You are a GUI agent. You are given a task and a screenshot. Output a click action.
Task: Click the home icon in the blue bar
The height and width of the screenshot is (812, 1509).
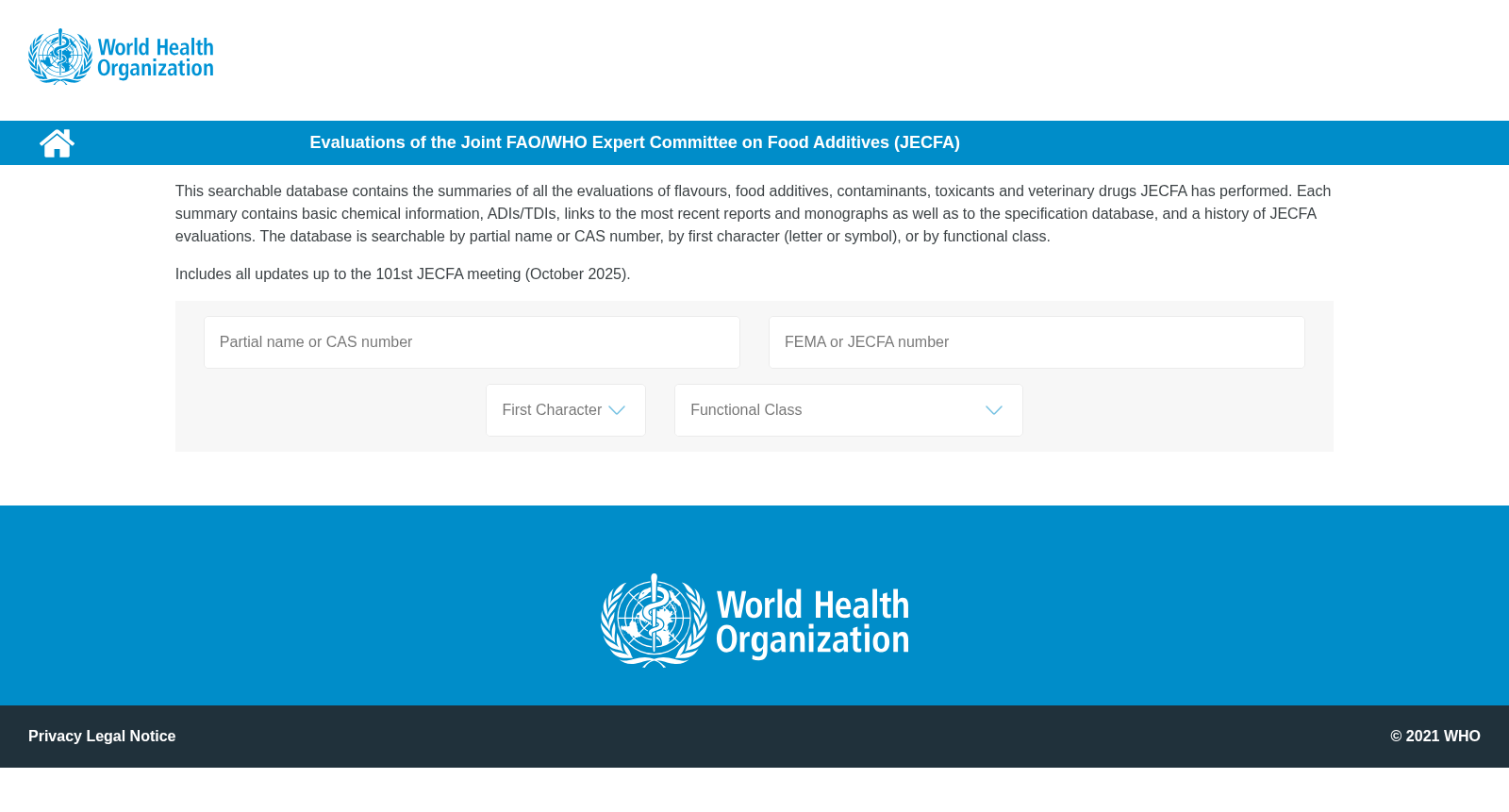(57, 142)
